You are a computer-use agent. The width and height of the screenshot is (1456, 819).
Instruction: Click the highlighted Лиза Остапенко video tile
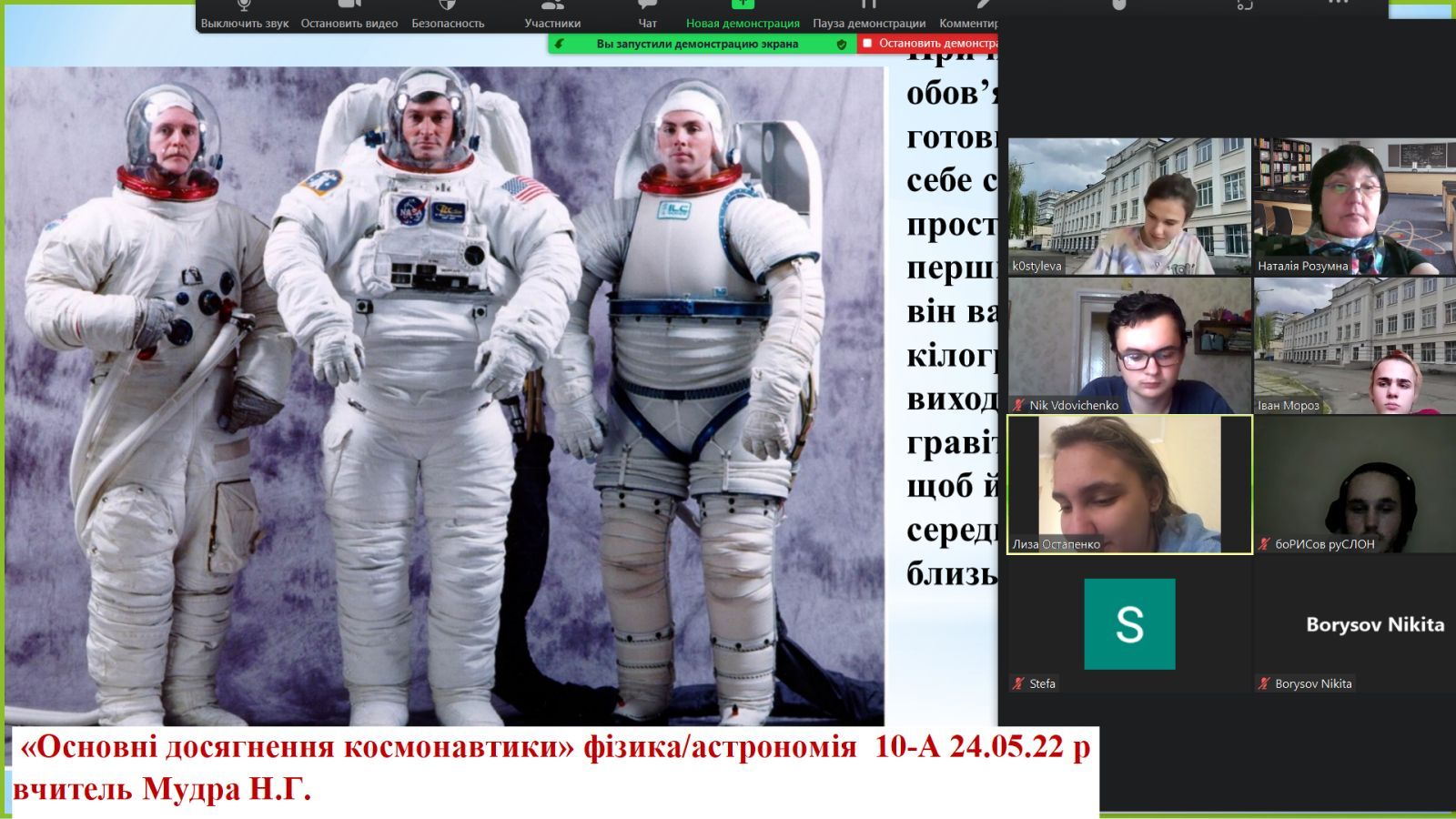pos(1129,484)
